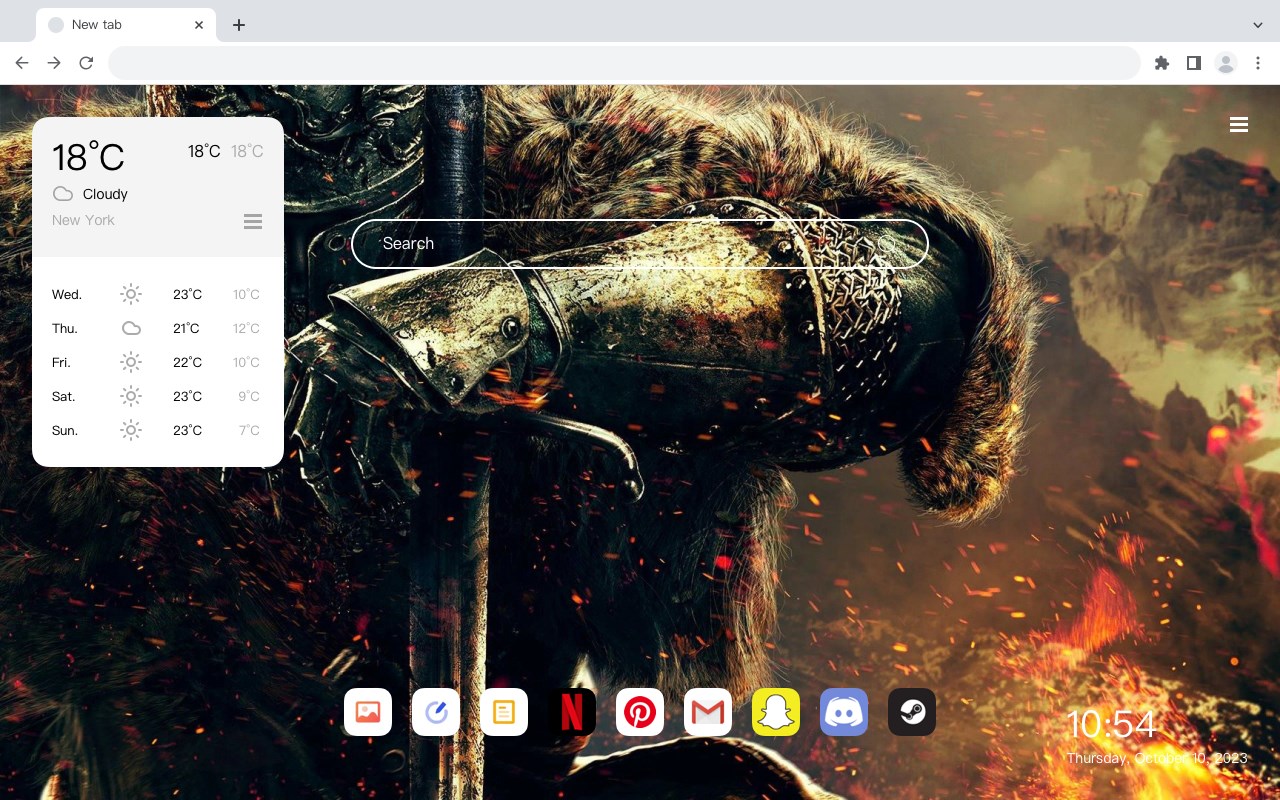
Task: Open the Discord shortcut icon
Action: click(844, 712)
